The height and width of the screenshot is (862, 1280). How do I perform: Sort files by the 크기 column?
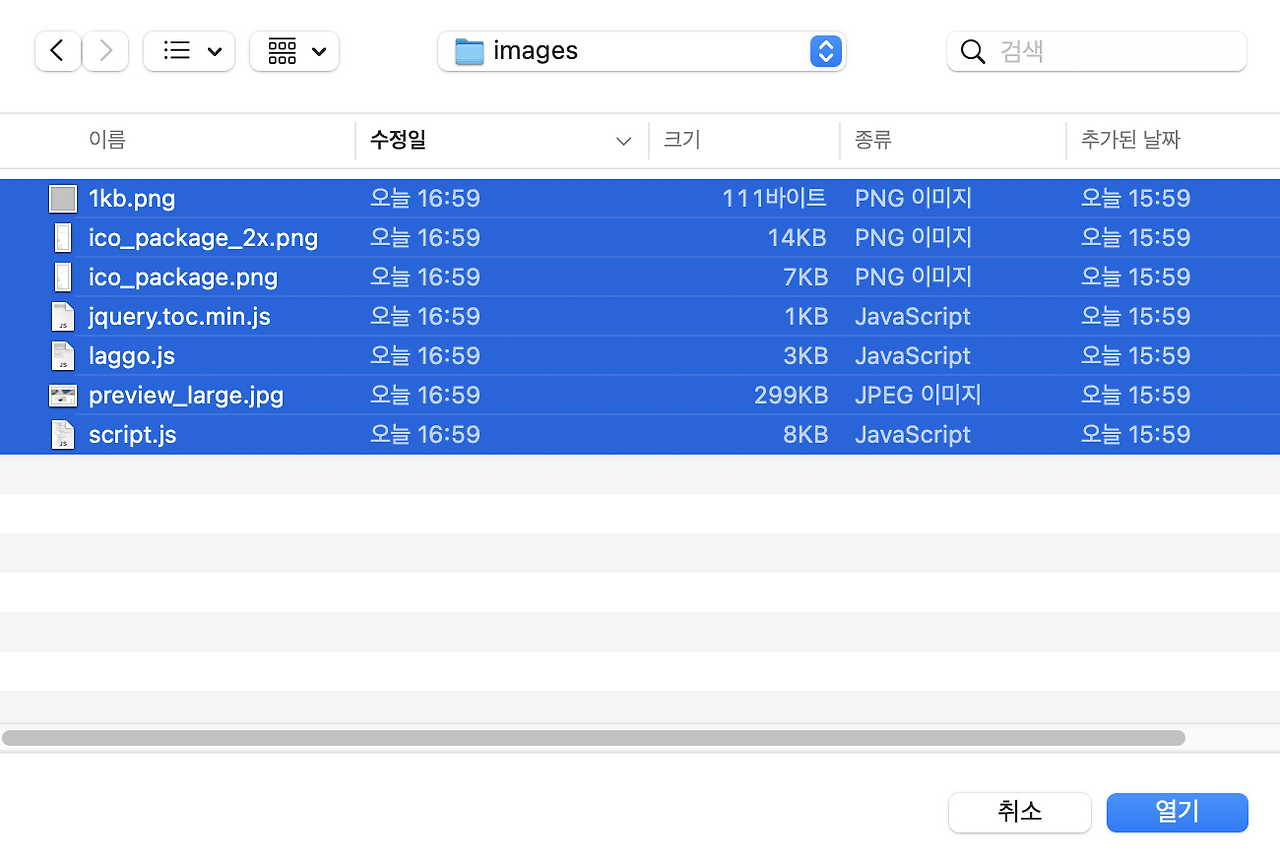[x=681, y=140]
